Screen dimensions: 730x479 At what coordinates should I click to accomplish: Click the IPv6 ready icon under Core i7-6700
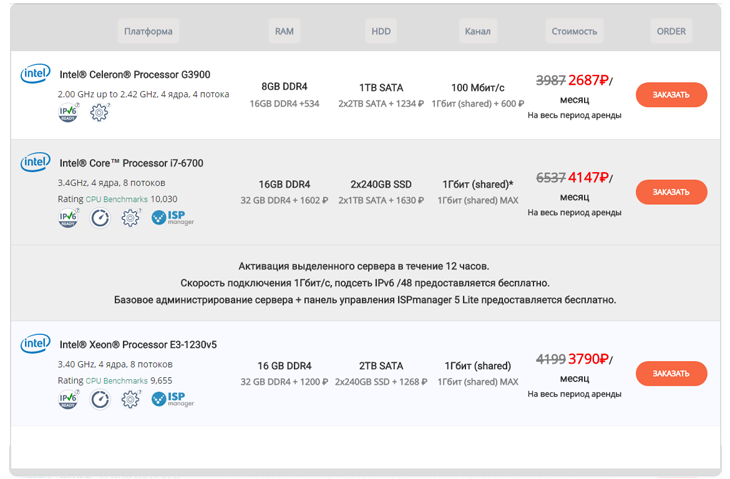68,217
